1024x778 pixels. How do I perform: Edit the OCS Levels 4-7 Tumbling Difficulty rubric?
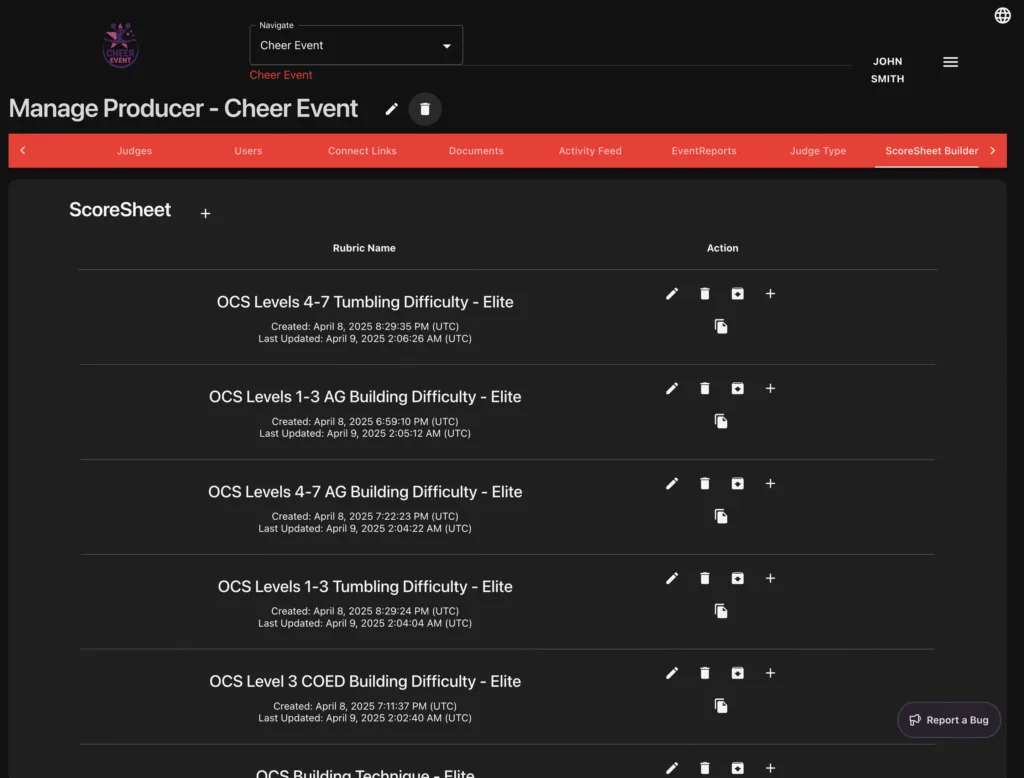(x=672, y=293)
